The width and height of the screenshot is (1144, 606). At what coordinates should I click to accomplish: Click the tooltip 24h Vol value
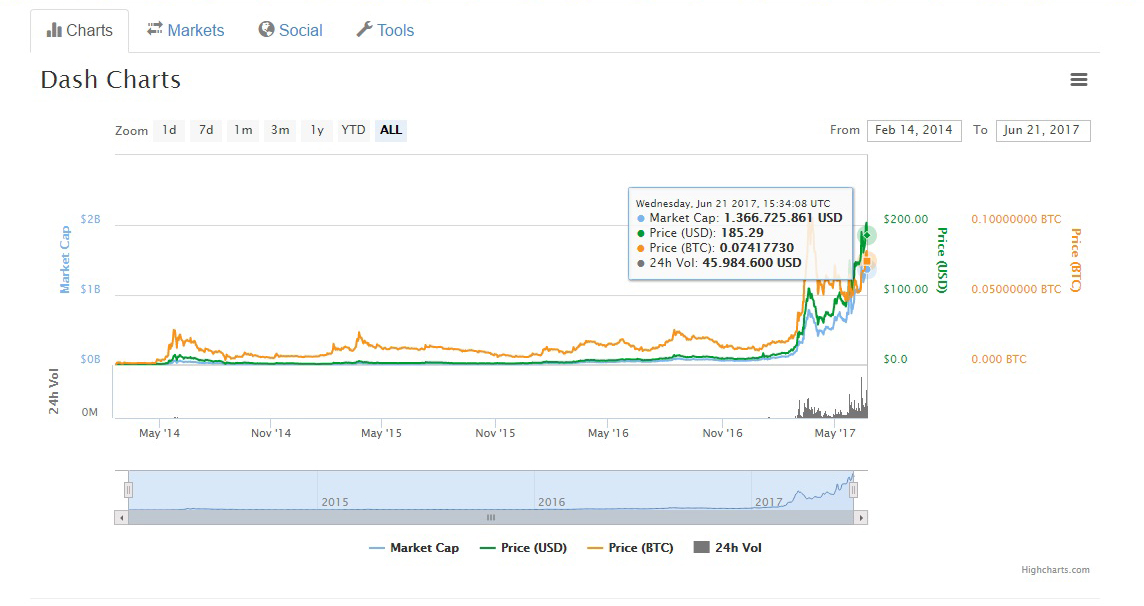[x=751, y=263]
